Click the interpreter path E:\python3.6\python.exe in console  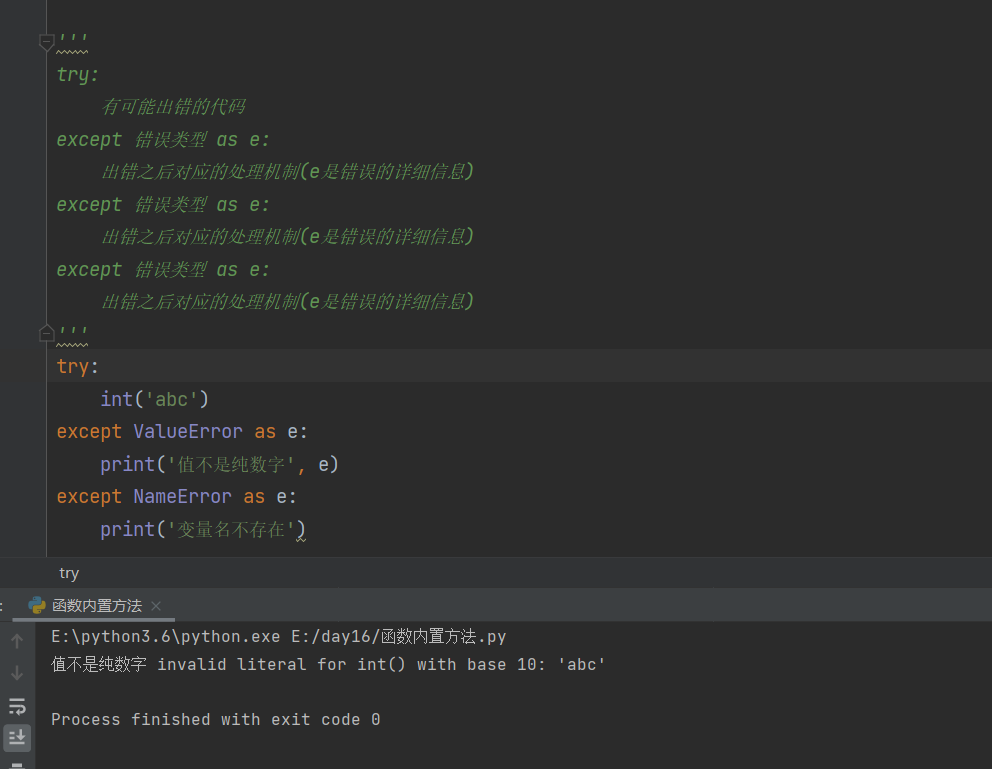click(166, 636)
